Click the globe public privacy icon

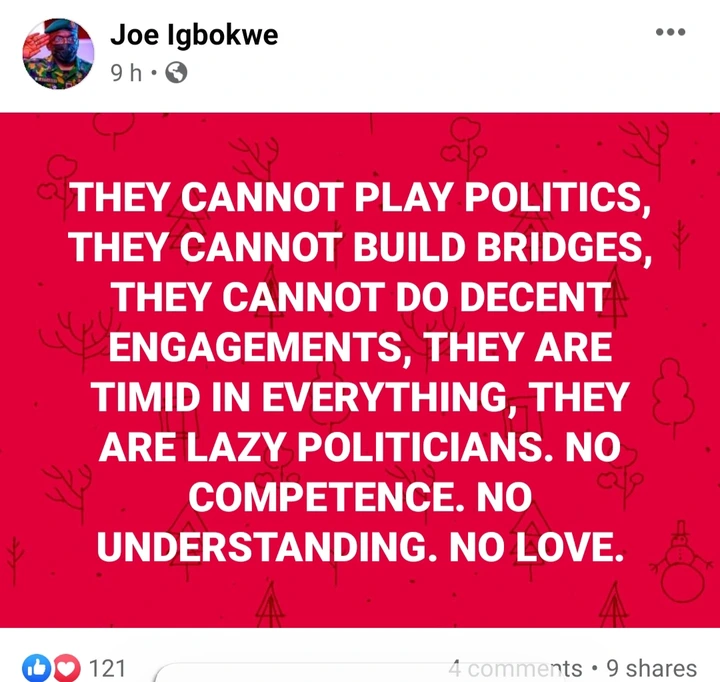(176, 73)
